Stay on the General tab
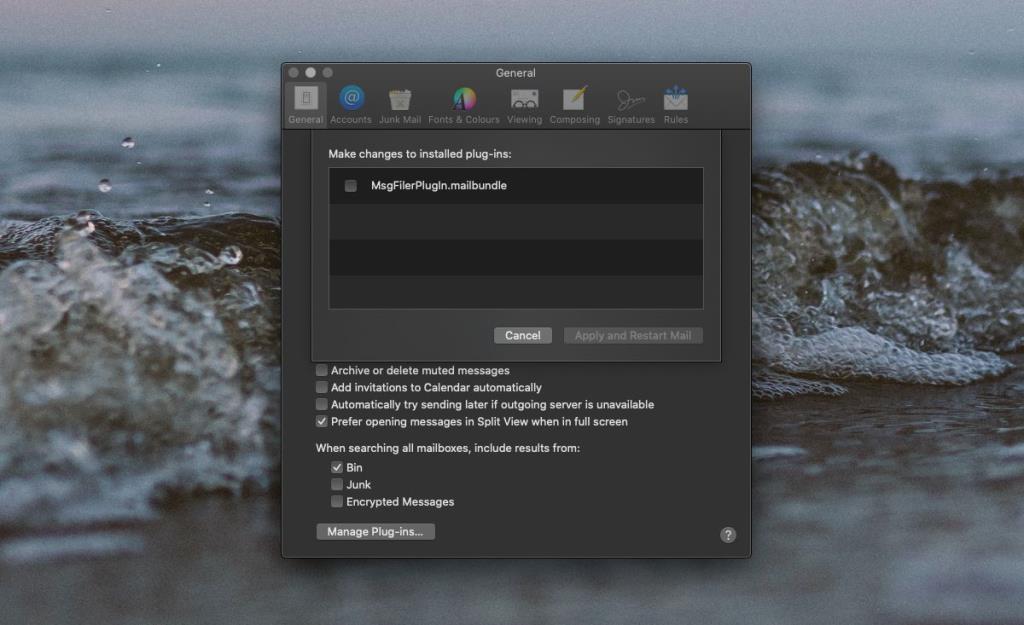This screenshot has width=1024, height=625. coord(305,100)
